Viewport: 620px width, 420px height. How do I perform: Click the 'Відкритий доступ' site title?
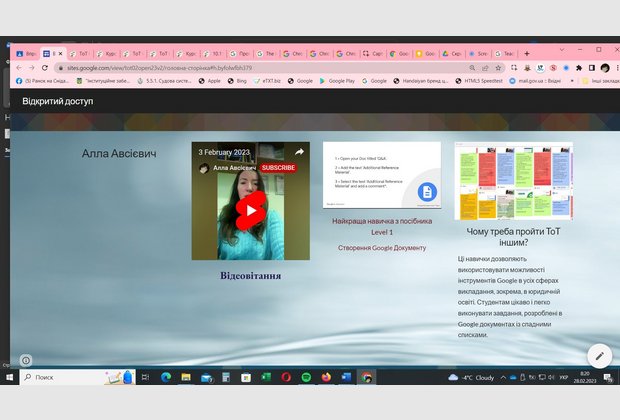tap(58, 102)
